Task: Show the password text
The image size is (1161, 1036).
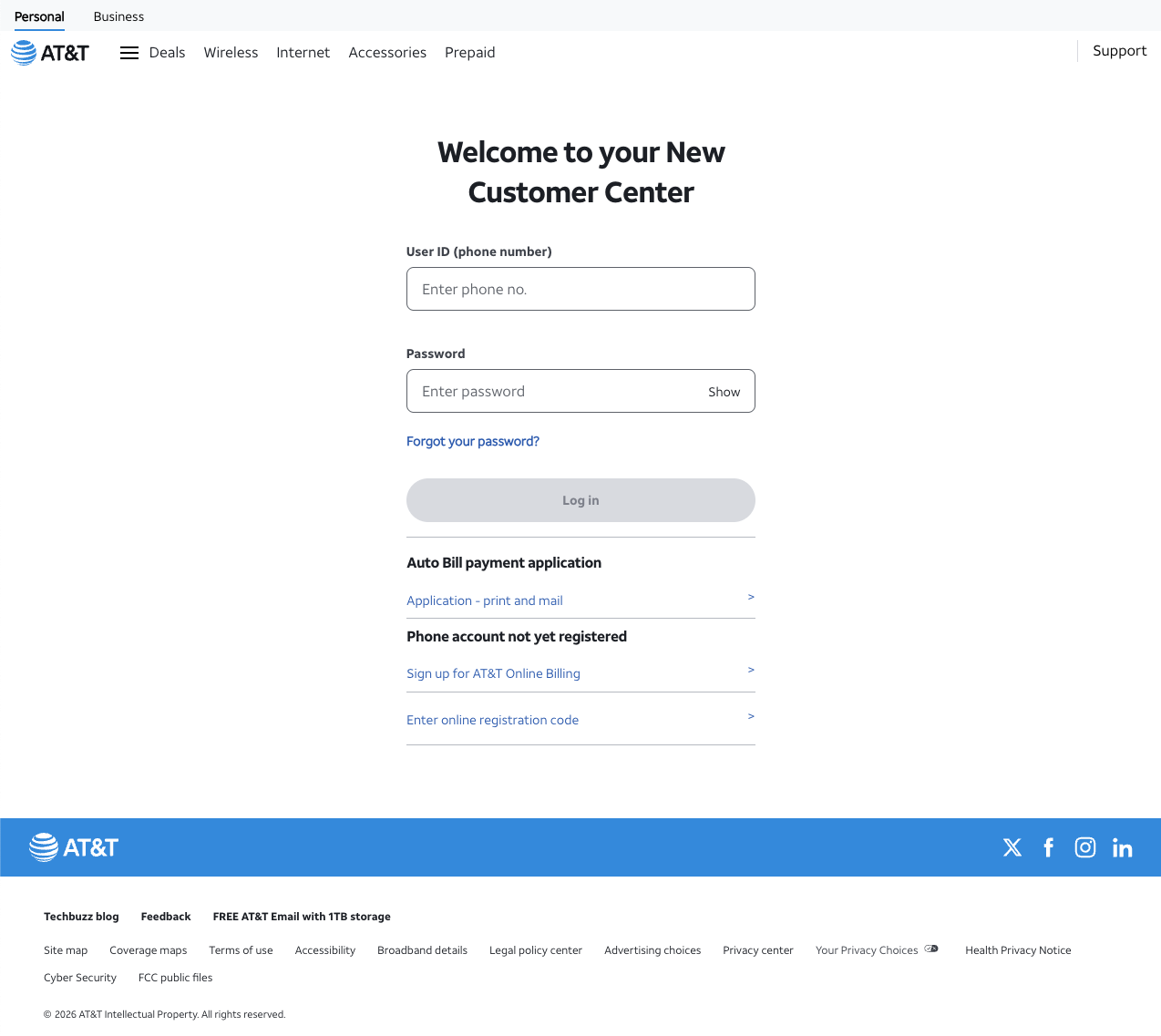Action: (x=724, y=392)
